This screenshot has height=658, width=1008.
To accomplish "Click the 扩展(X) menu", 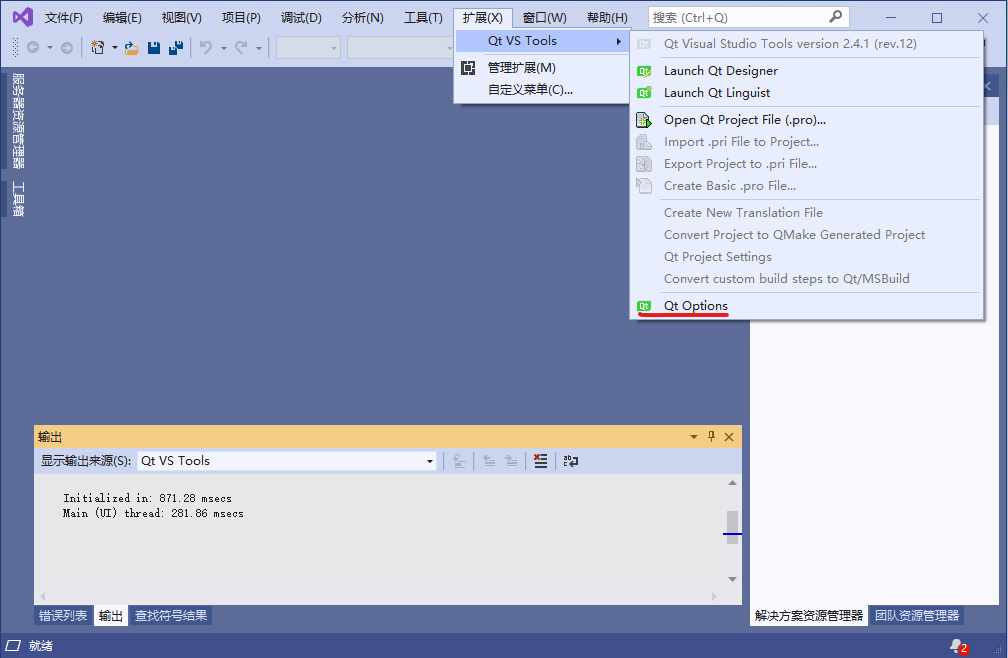I will pos(483,17).
